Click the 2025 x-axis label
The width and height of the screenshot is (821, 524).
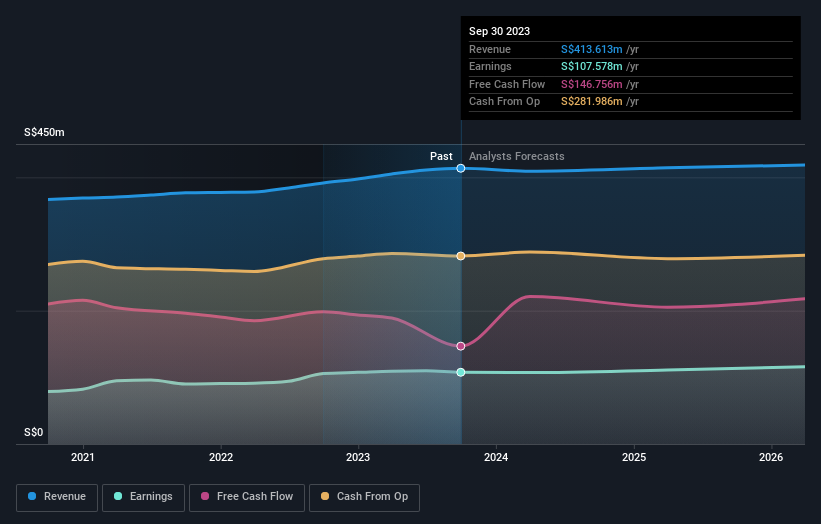pyautogui.click(x=634, y=457)
